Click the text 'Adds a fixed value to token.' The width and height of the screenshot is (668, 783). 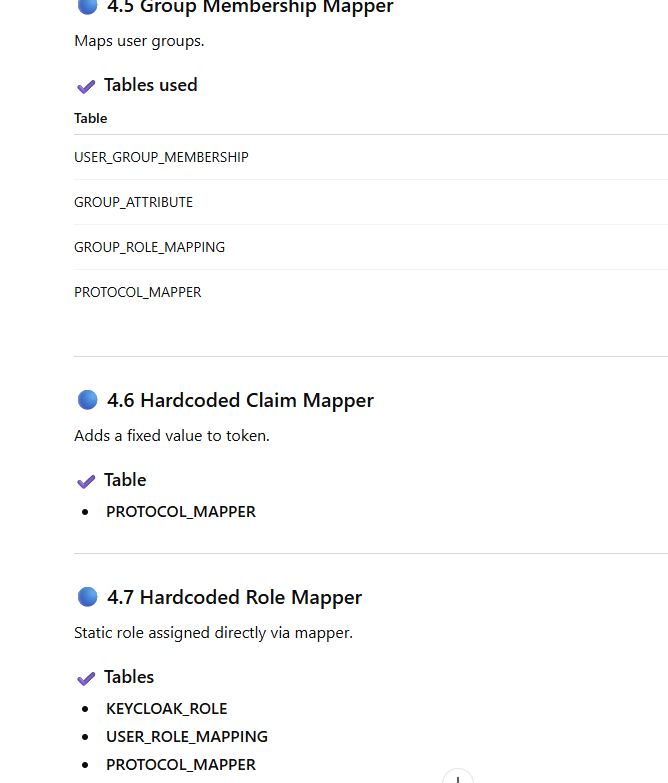172,436
